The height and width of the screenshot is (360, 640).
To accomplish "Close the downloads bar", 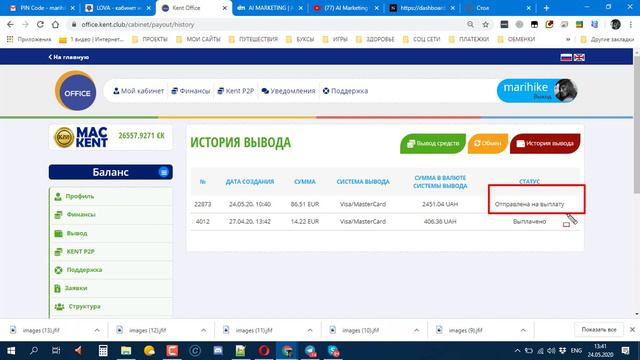I will (632, 329).
